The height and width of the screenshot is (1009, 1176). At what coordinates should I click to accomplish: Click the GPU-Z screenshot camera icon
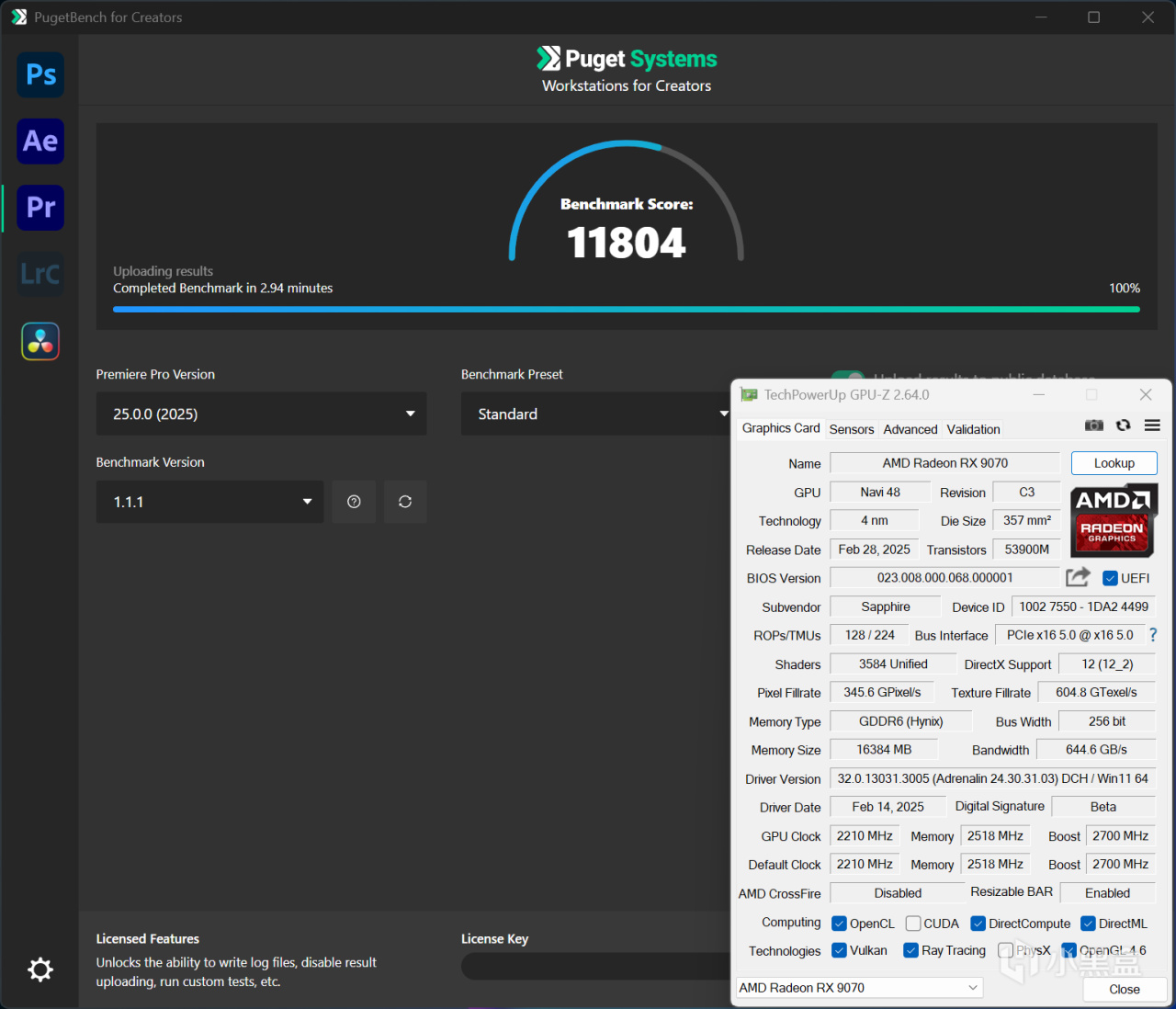click(x=1093, y=425)
